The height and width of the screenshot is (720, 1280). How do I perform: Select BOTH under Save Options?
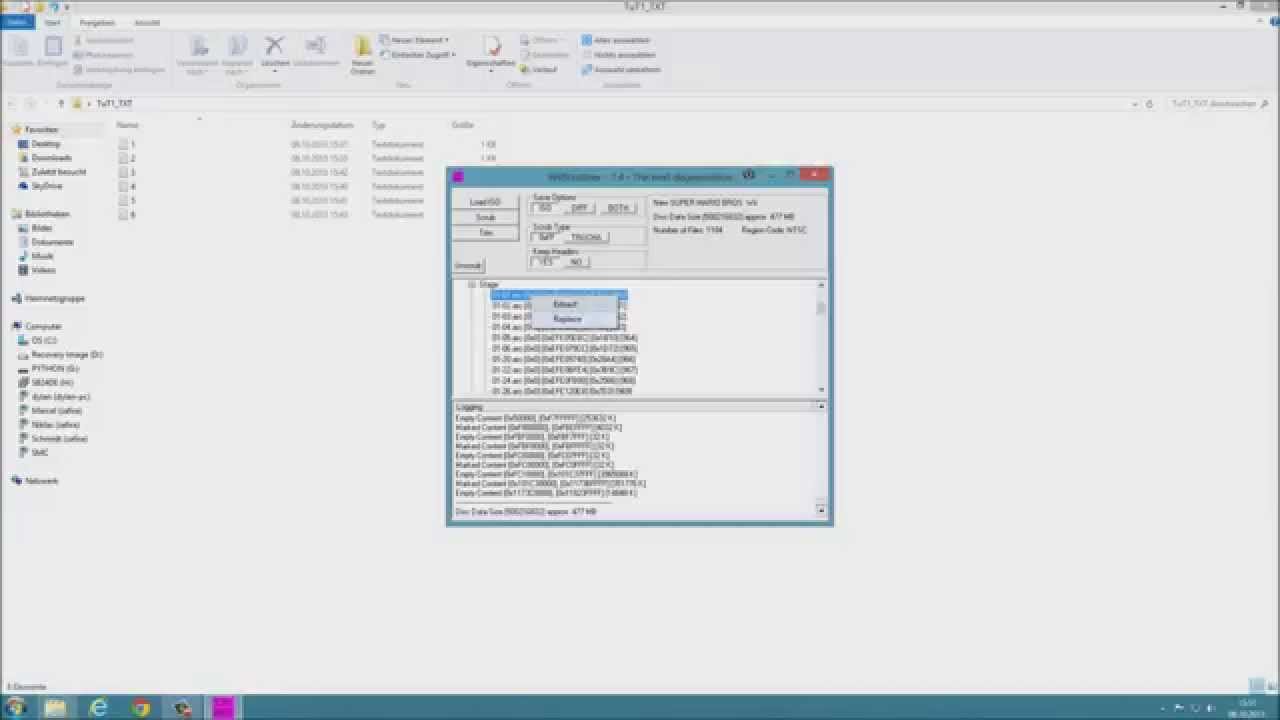619,208
